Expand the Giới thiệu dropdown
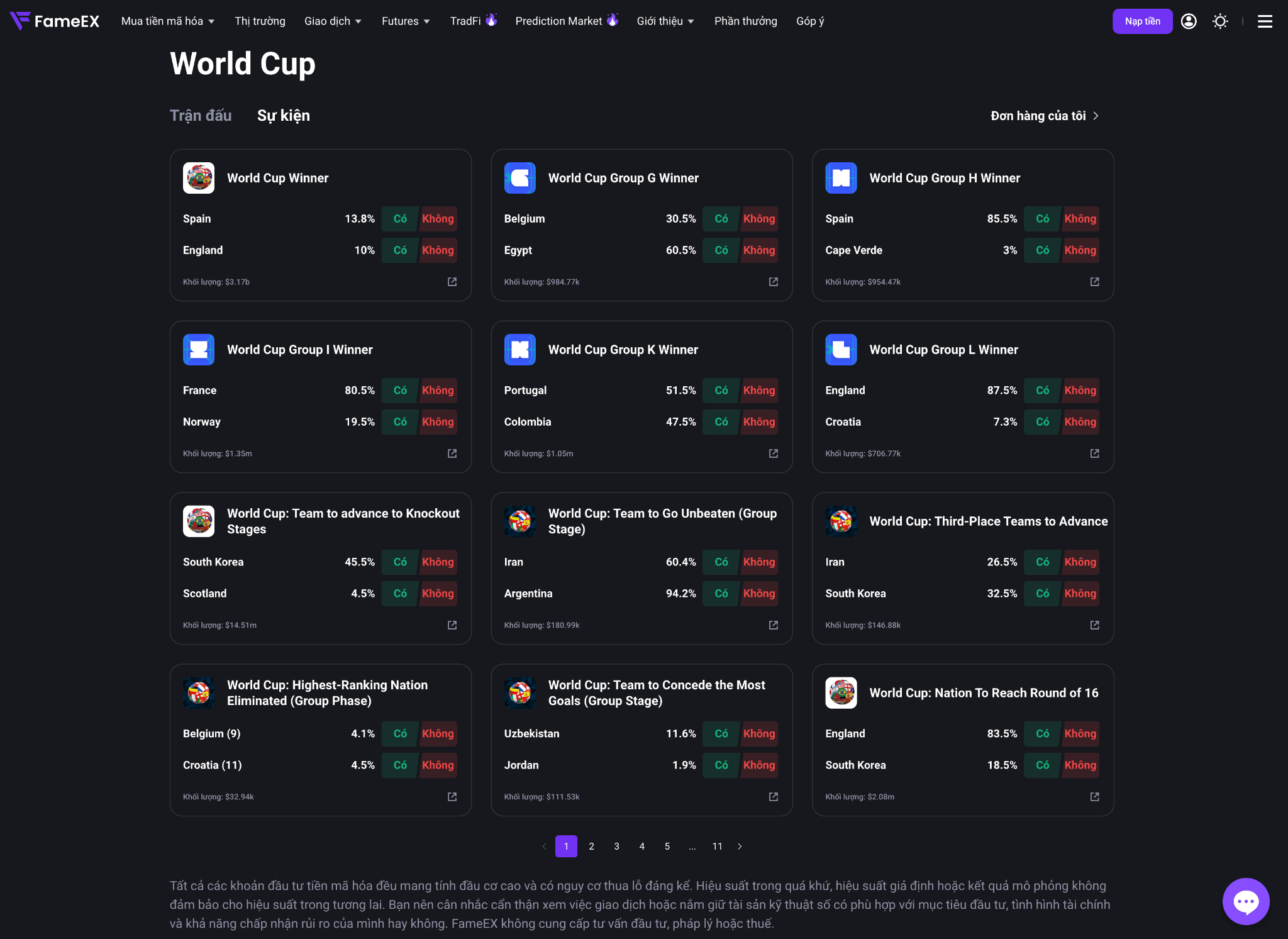This screenshot has height=939, width=1288. tap(665, 21)
